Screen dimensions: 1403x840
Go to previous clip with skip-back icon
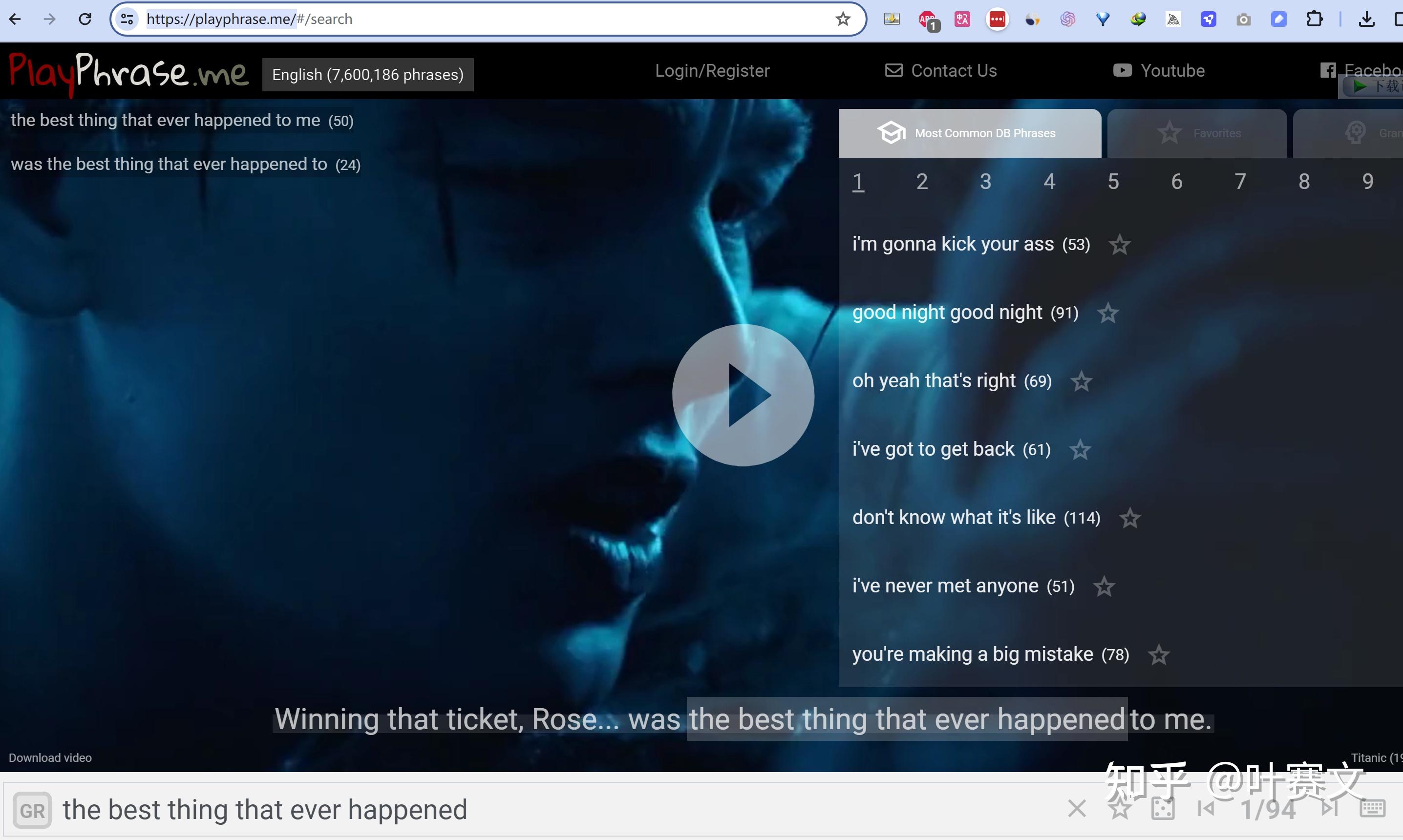[x=1206, y=809]
